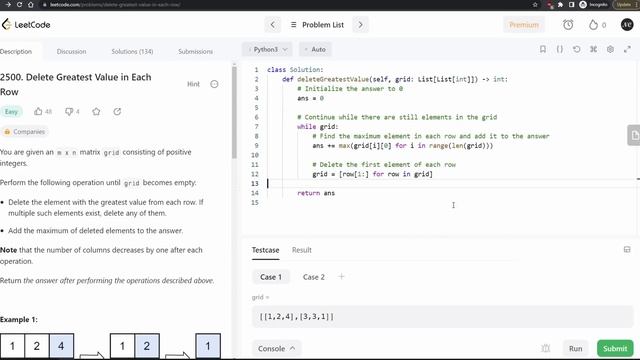Switch to the Discussion tab
The image size is (640, 360).
71,51
